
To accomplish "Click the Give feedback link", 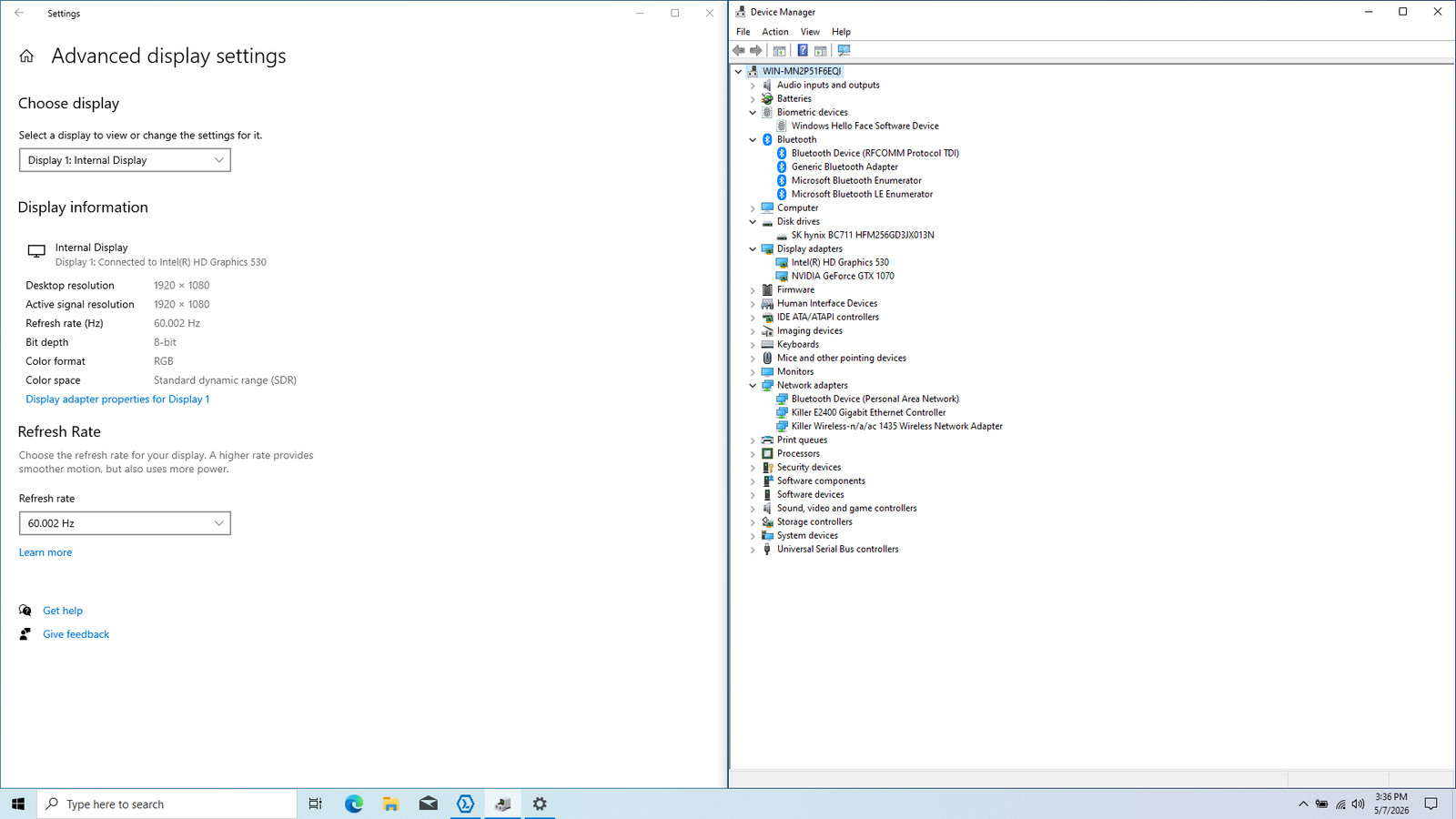I will [76, 634].
